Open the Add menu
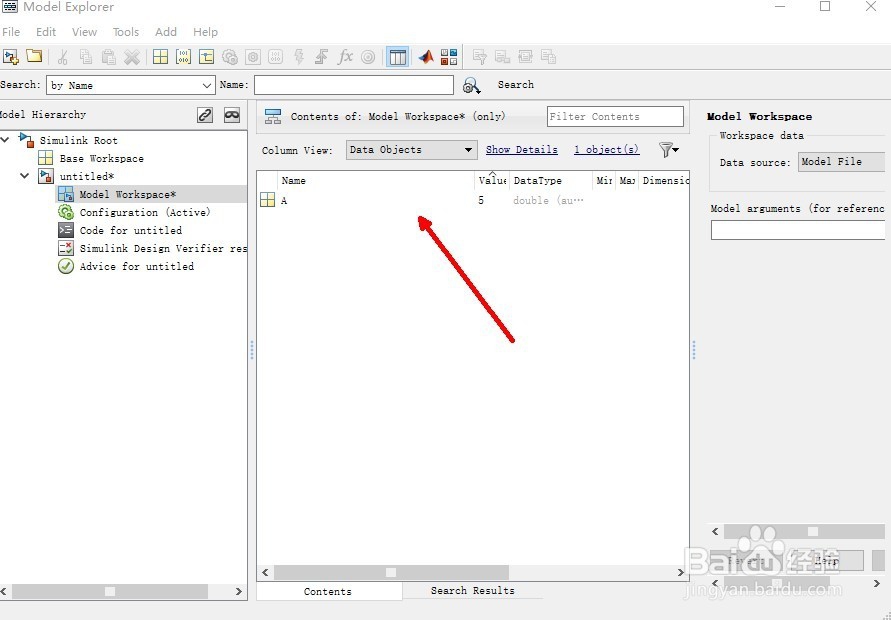The image size is (891, 620). point(166,31)
